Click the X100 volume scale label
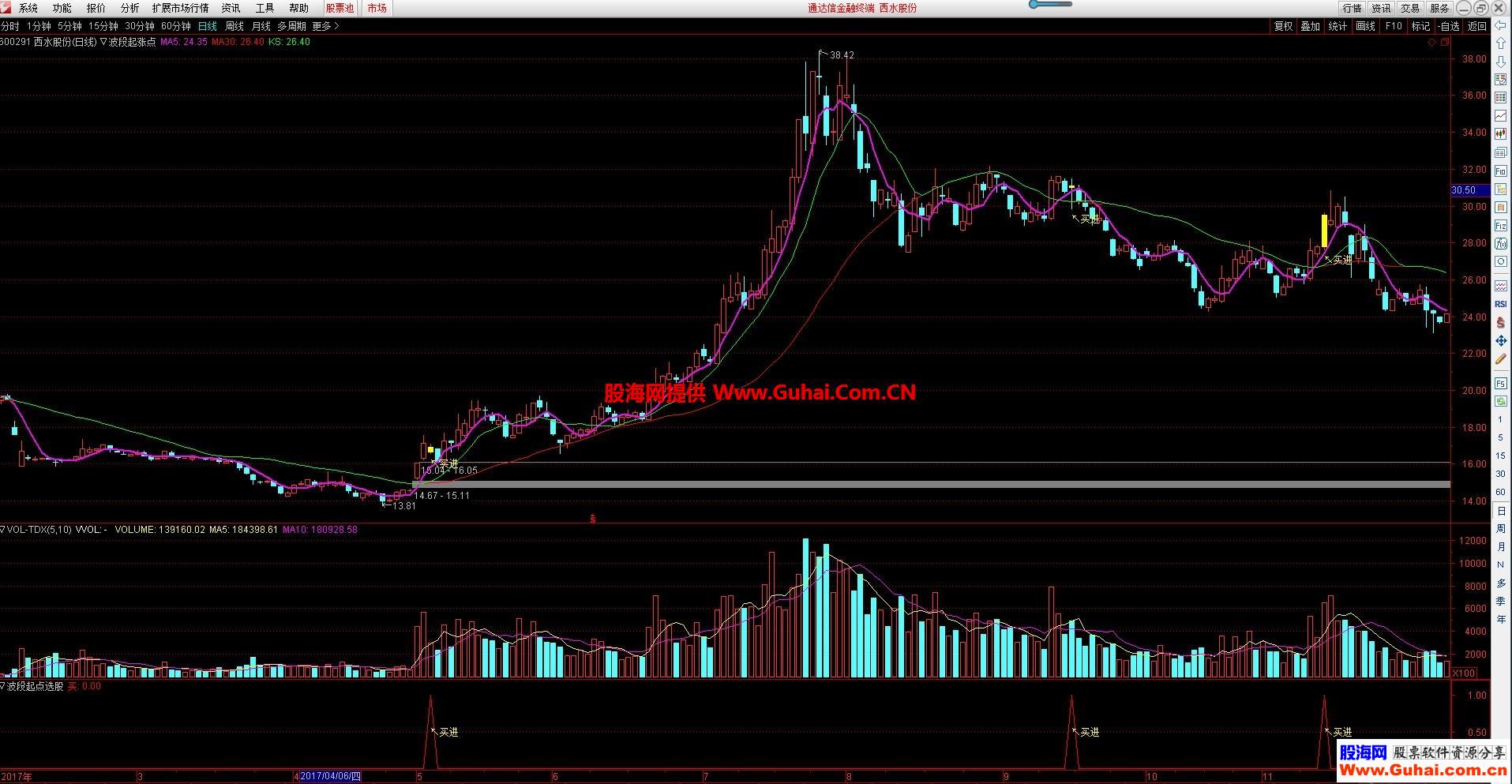This screenshot has width=1512, height=784. [x=1463, y=673]
